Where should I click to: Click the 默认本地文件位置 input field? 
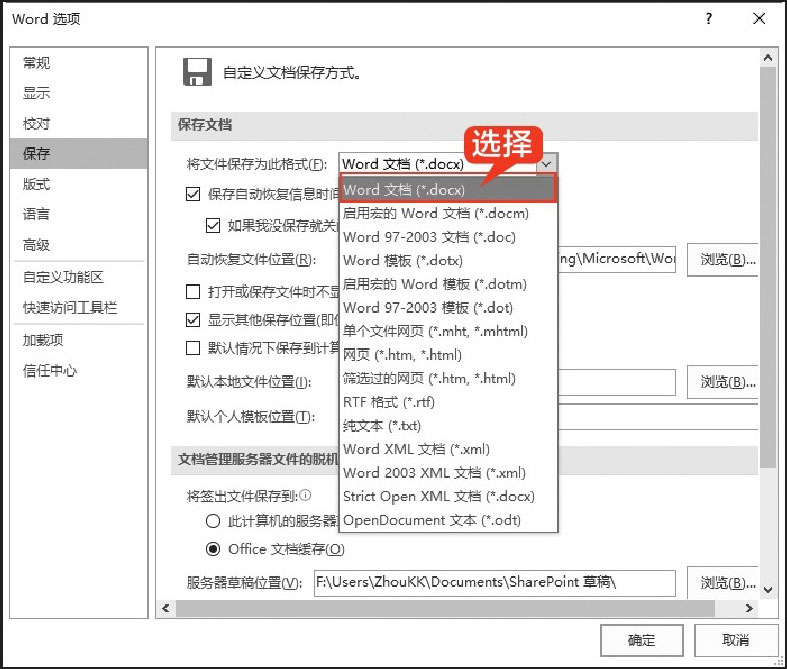coord(616,382)
